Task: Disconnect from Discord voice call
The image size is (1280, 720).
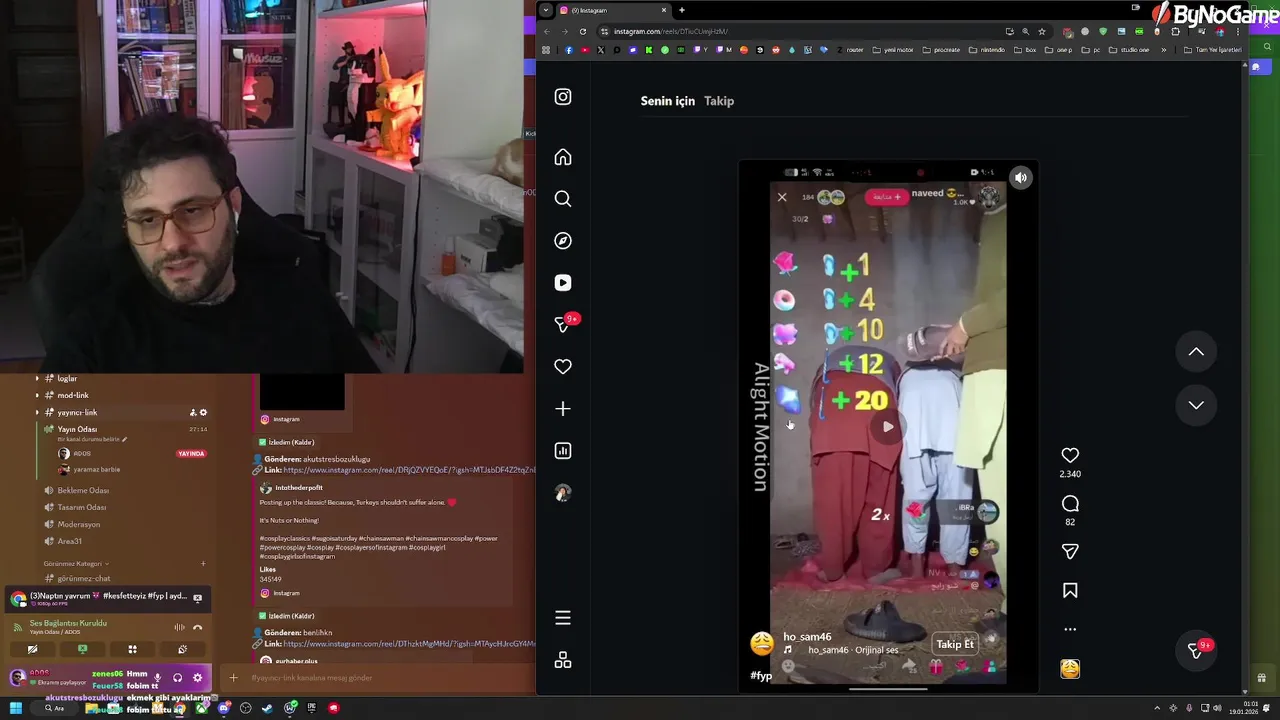Action: click(198, 627)
